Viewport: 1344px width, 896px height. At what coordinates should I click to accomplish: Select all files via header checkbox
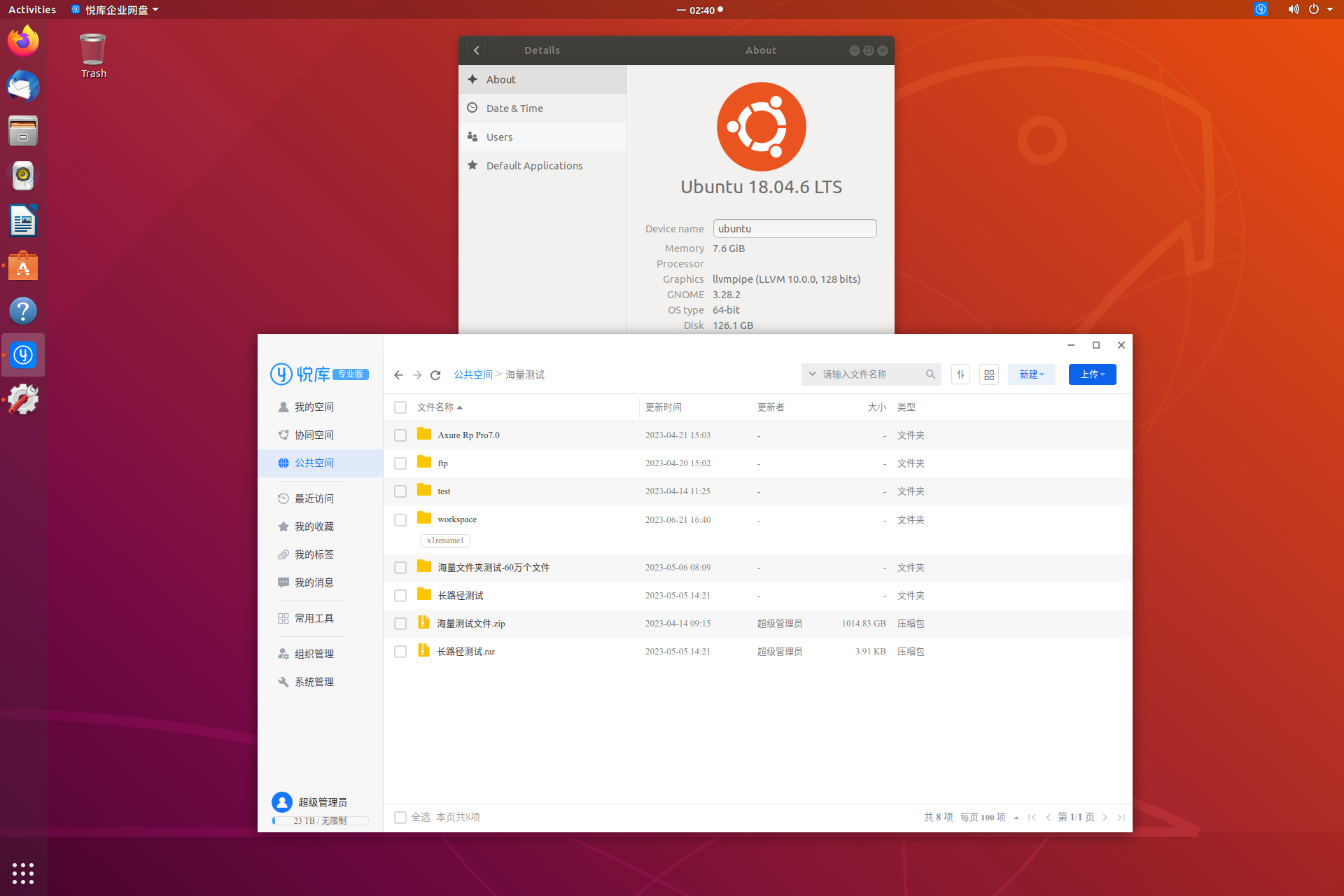pos(400,407)
